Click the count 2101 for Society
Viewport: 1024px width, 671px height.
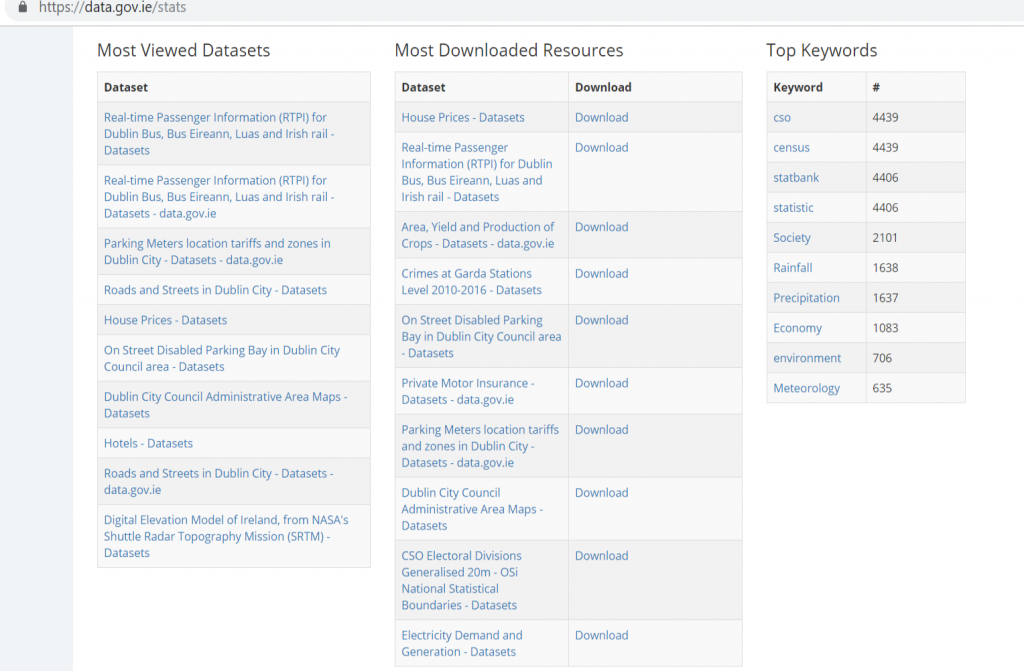pyautogui.click(x=885, y=238)
